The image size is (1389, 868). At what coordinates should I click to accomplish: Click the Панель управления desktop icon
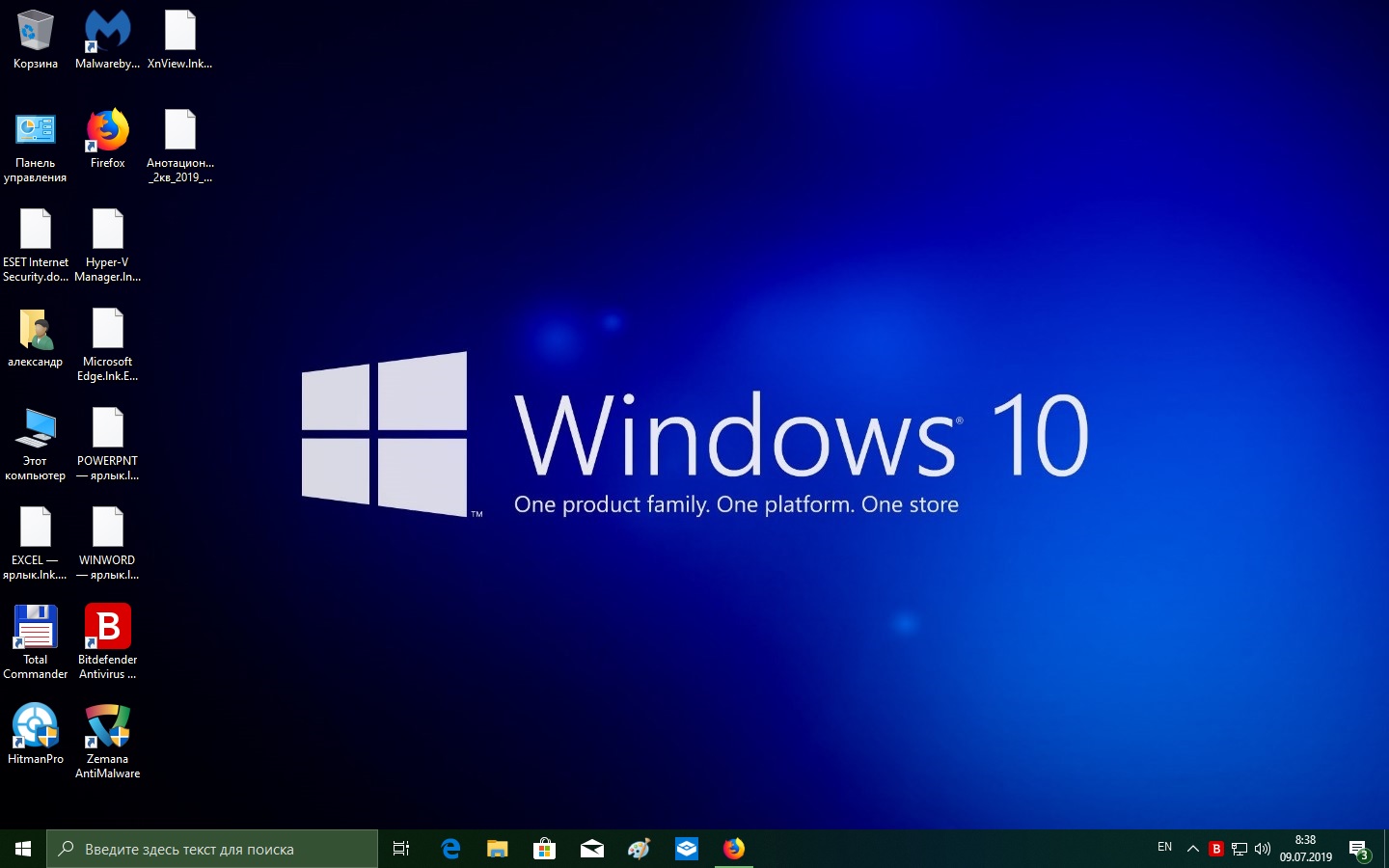[36, 131]
